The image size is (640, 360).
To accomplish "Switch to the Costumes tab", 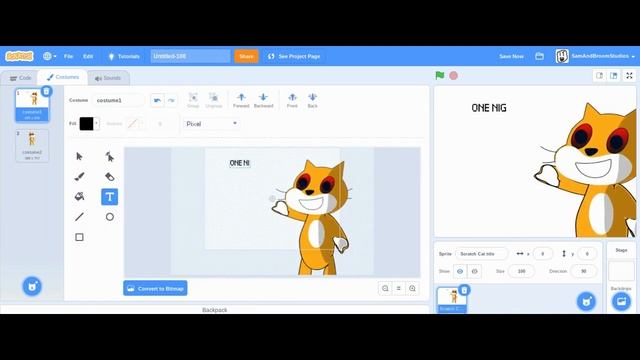I will pyautogui.click(x=62, y=77).
